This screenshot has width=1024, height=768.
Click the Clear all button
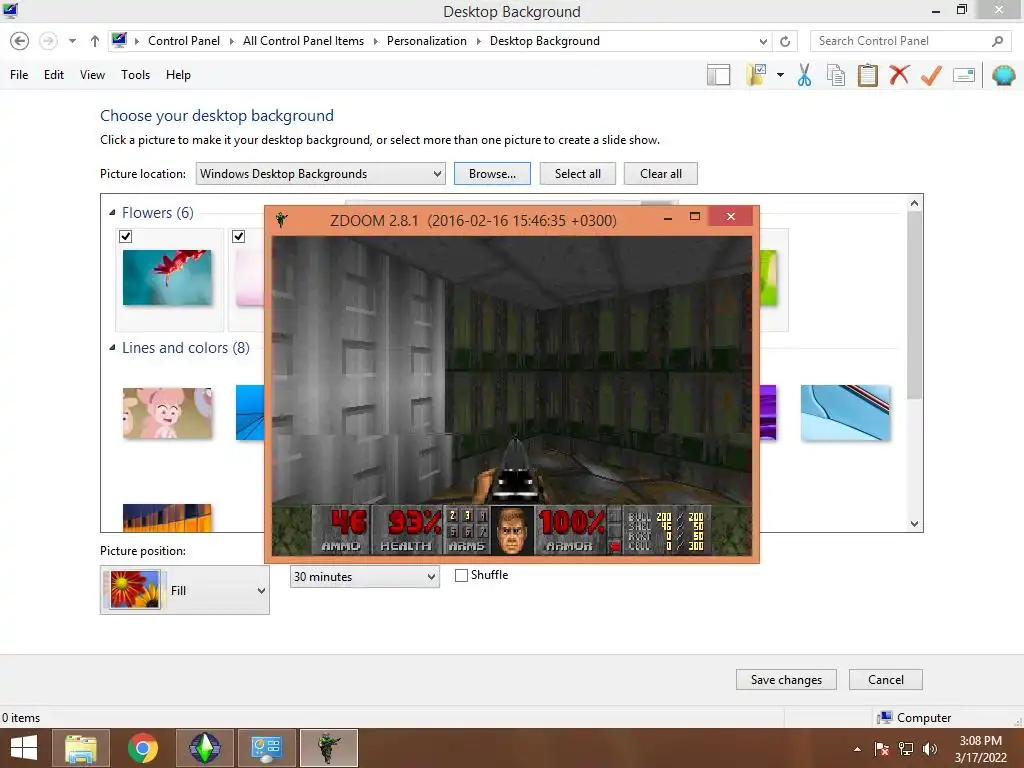660,174
